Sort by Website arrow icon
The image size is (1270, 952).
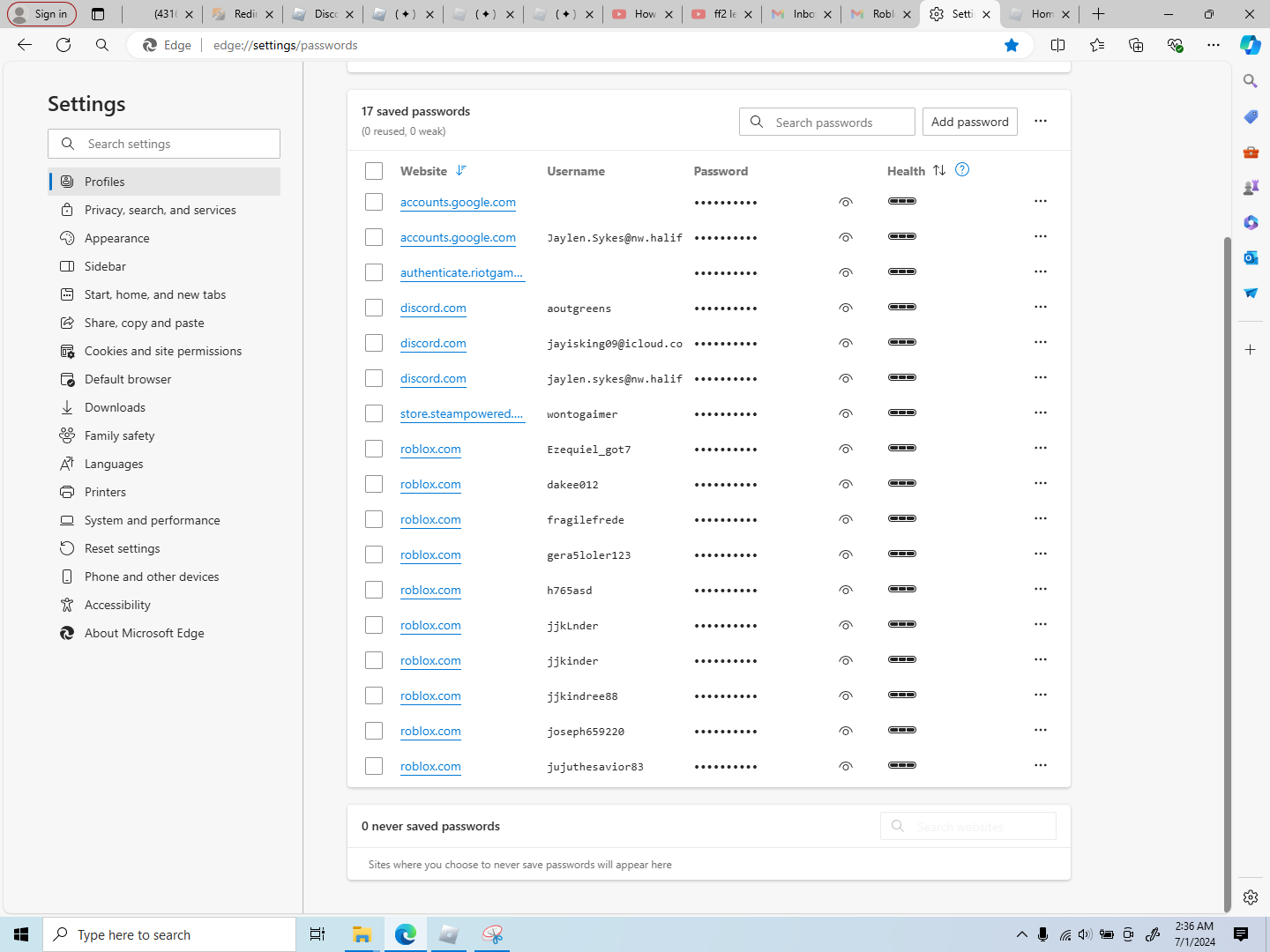[460, 170]
